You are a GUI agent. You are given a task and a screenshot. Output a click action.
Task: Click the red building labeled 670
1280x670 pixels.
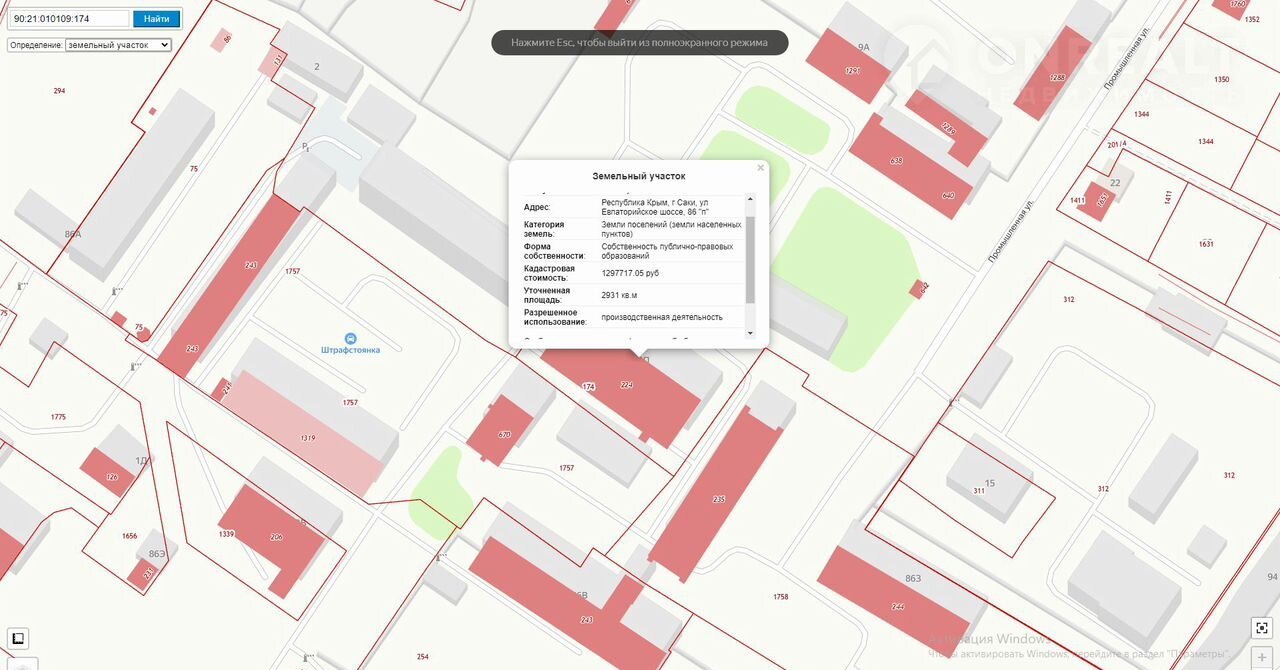click(502, 430)
